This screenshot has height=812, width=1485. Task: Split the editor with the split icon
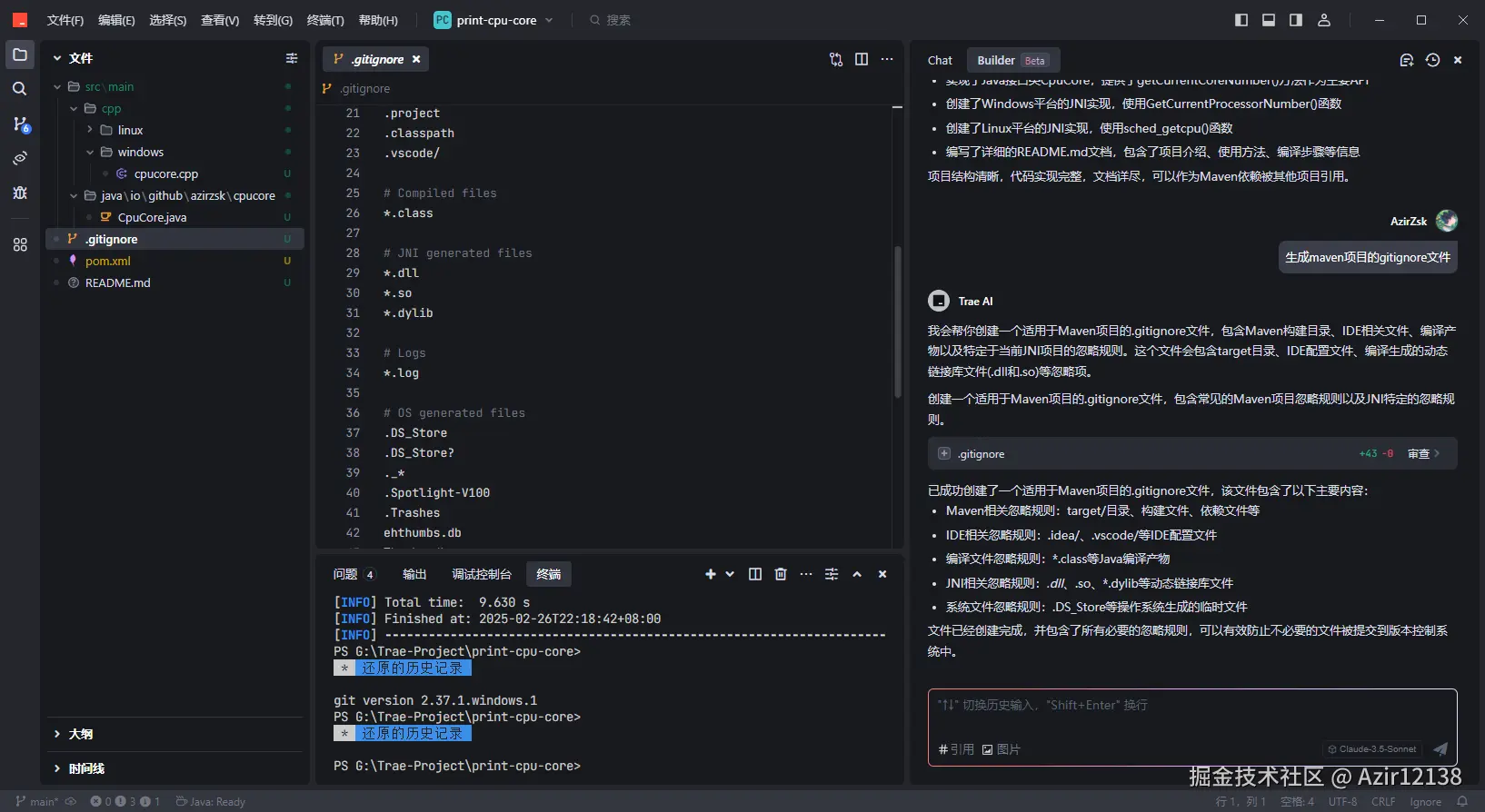pos(862,59)
